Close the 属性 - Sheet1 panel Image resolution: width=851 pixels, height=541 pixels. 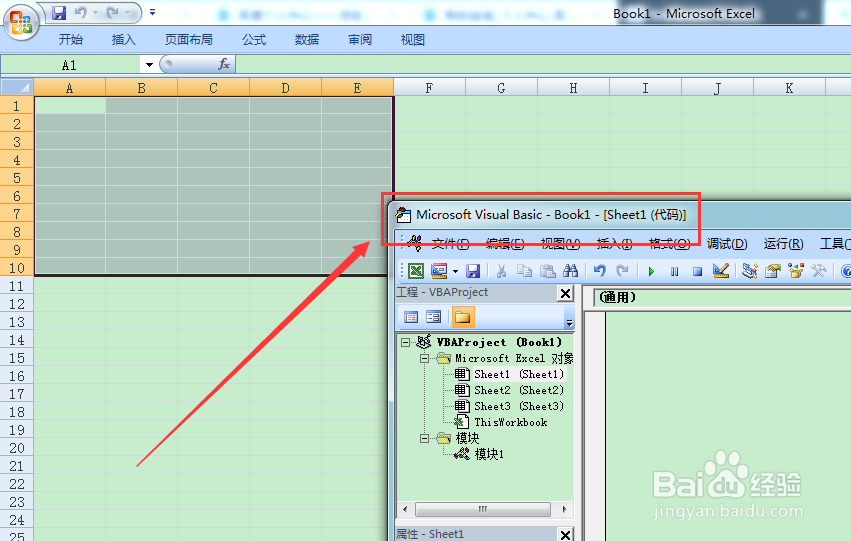pos(565,534)
